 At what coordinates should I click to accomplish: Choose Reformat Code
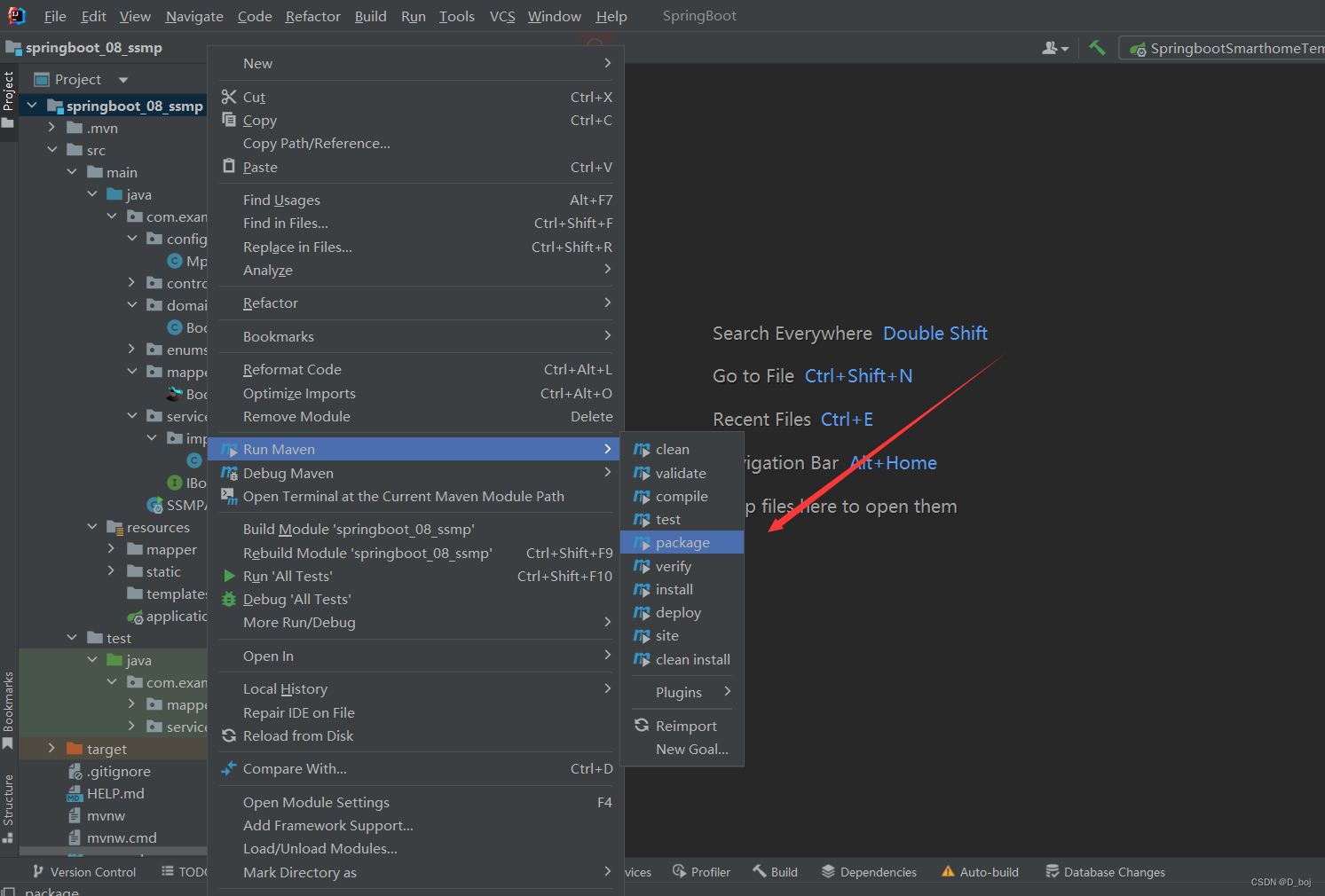tap(415, 370)
